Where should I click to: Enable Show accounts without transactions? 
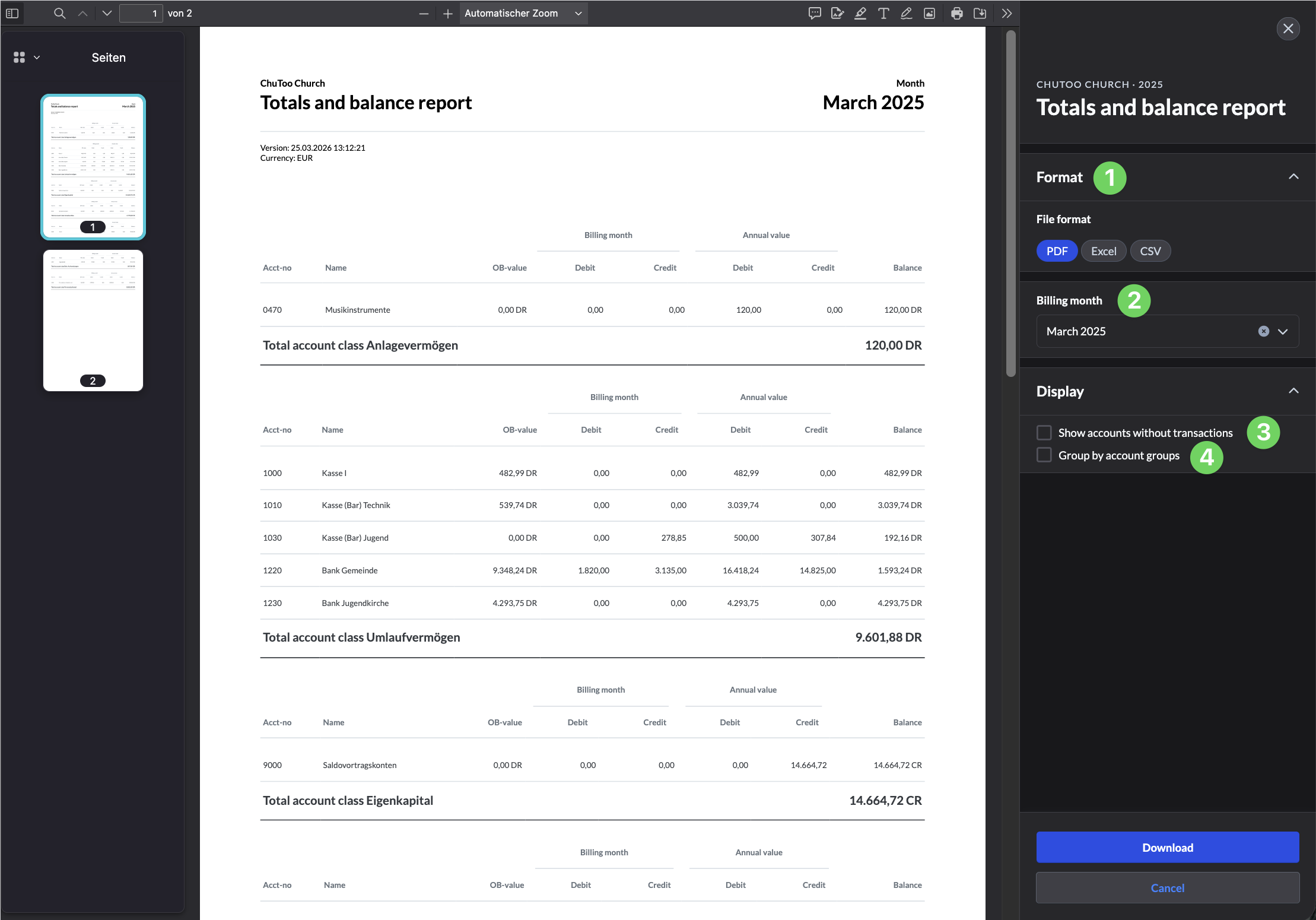click(1044, 433)
